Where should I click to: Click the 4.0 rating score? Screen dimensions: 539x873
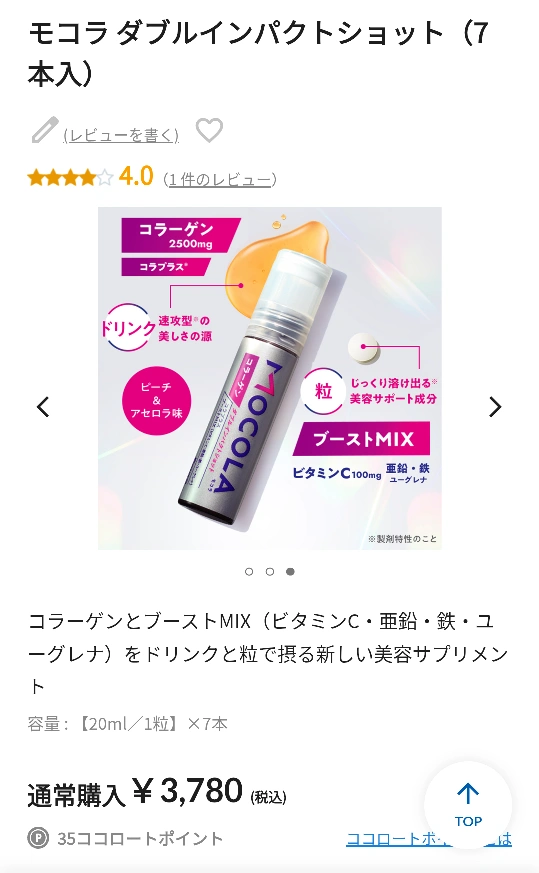136,177
